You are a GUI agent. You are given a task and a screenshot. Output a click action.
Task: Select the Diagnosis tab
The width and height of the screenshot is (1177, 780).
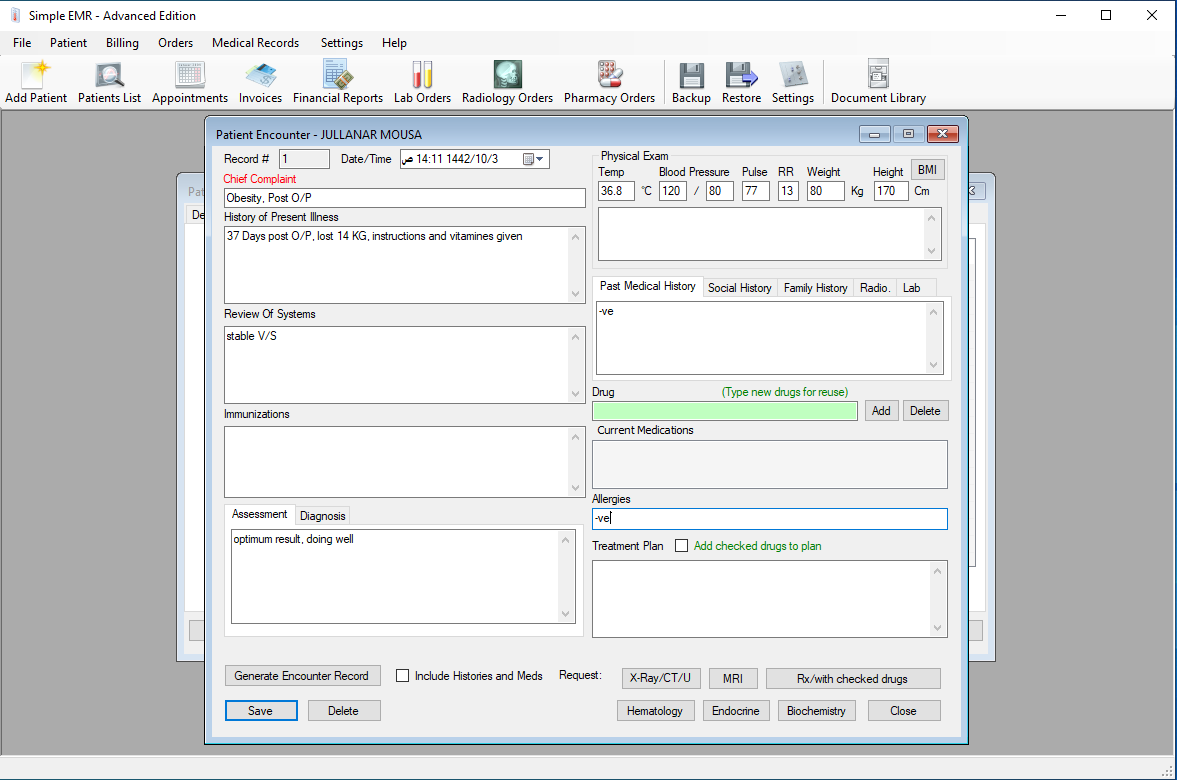(322, 515)
